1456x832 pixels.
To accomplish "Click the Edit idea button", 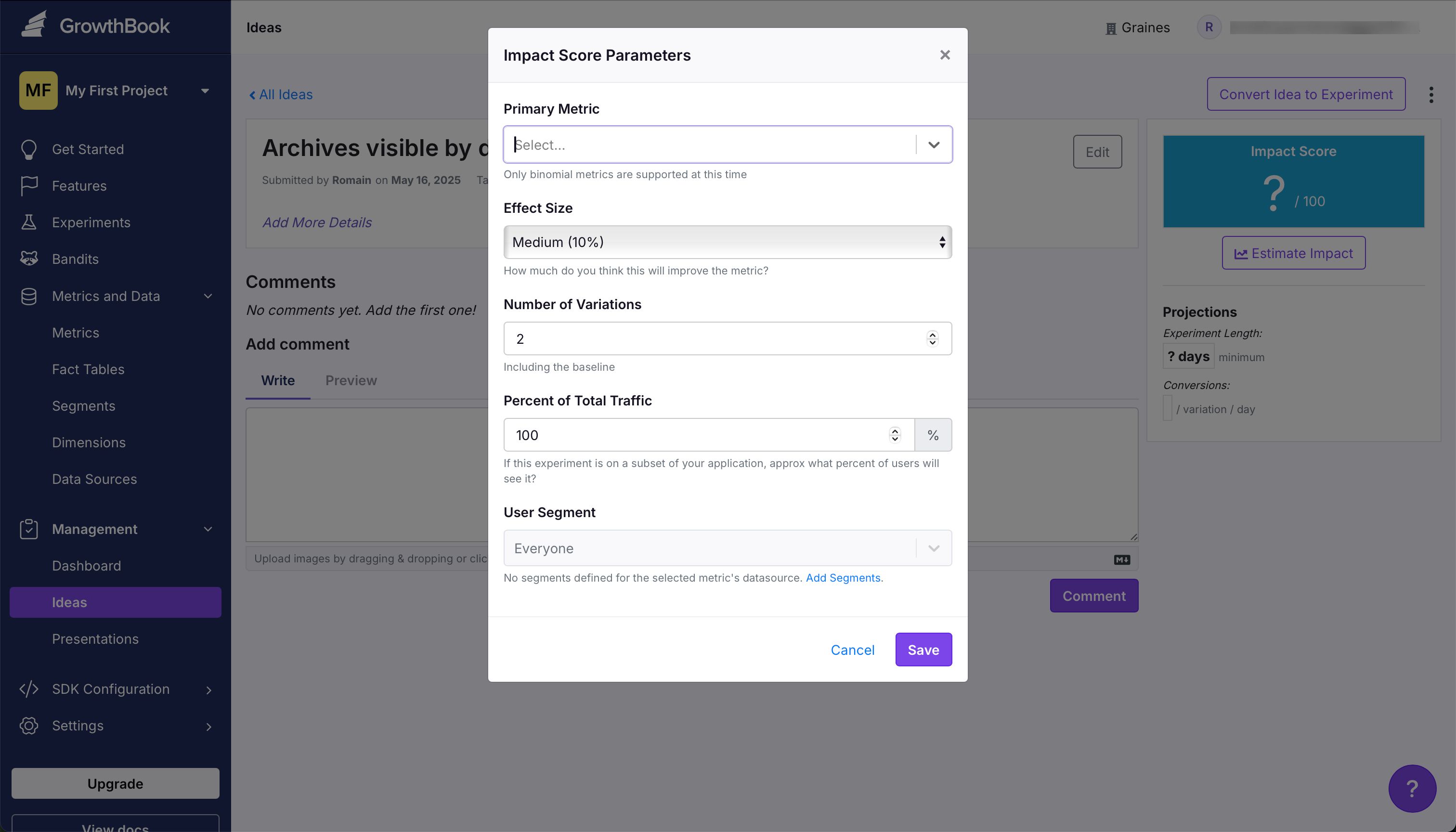I will coord(1097,152).
